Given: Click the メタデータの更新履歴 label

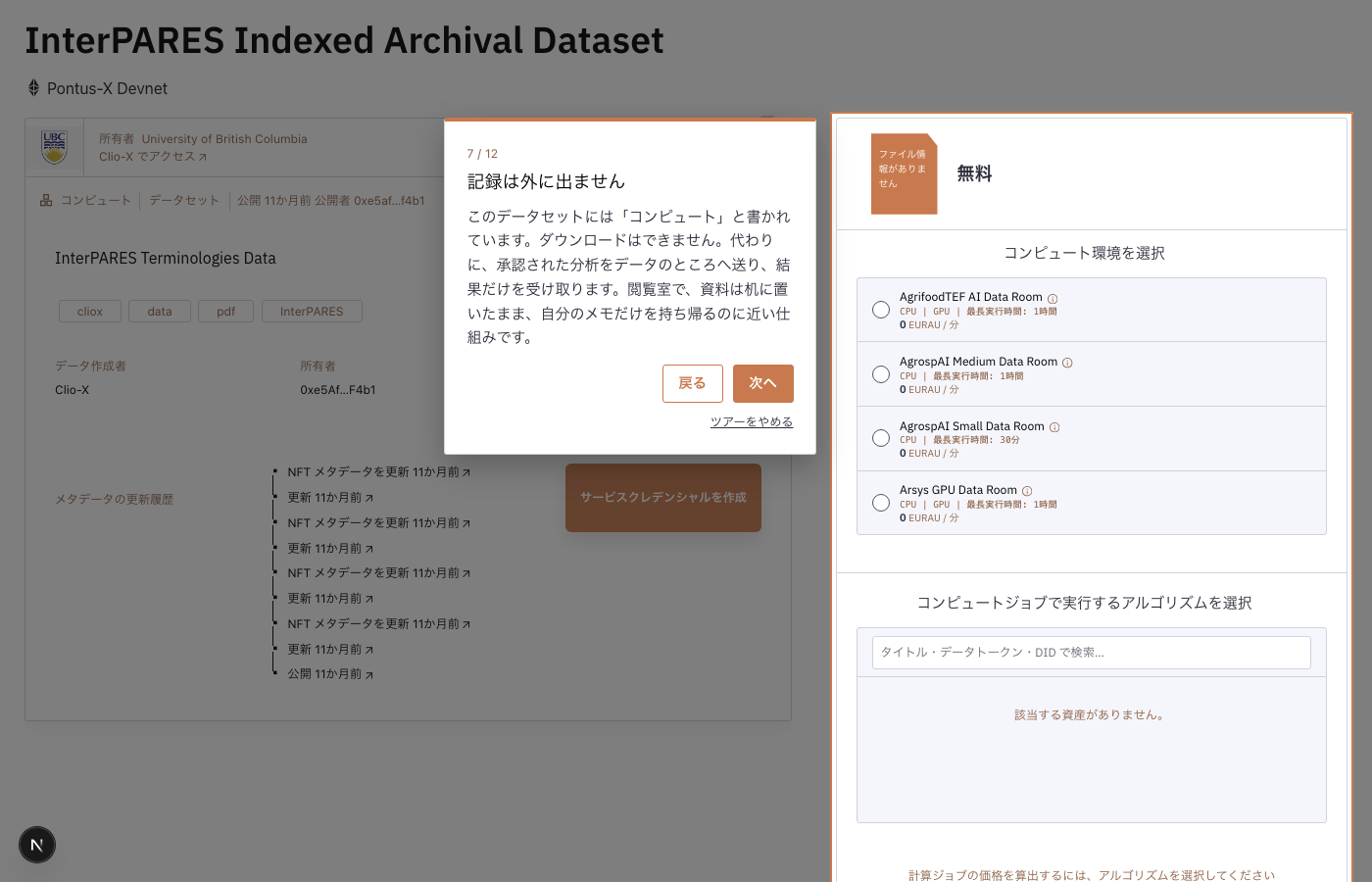Looking at the screenshot, I should 114,500.
